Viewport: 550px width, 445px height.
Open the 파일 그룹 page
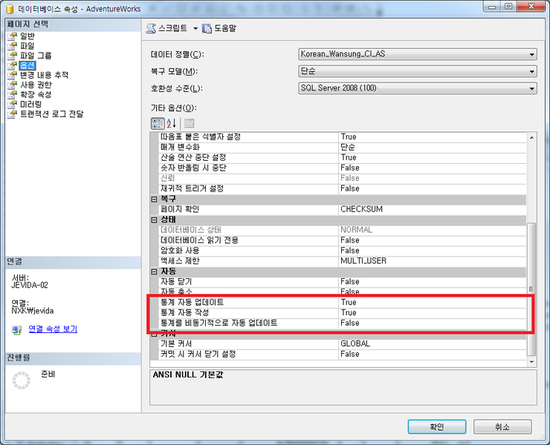pos(35,55)
